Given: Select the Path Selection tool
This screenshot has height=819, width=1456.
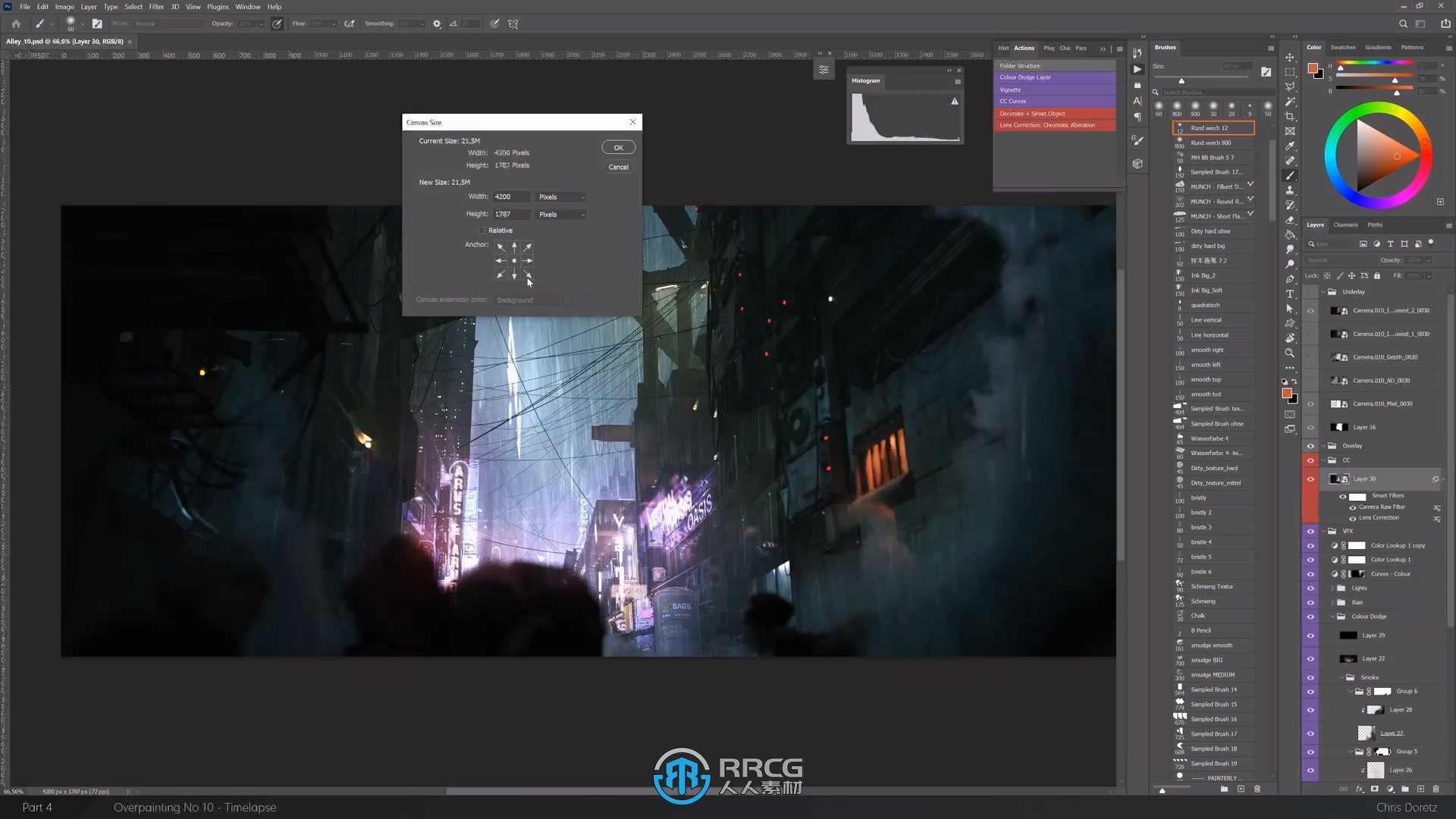Looking at the screenshot, I should [1289, 309].
